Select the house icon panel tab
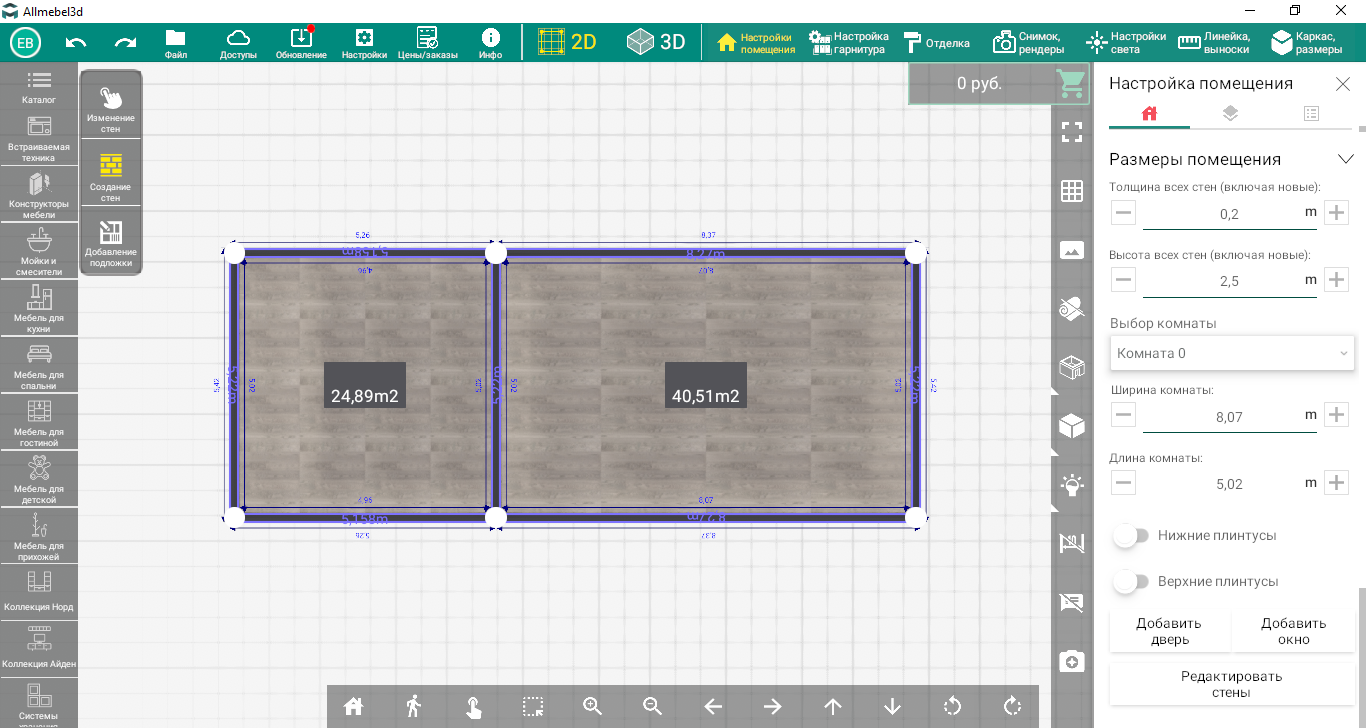Image resolution: width=1366 pixels, height=728 pixels. (1149, 113)
